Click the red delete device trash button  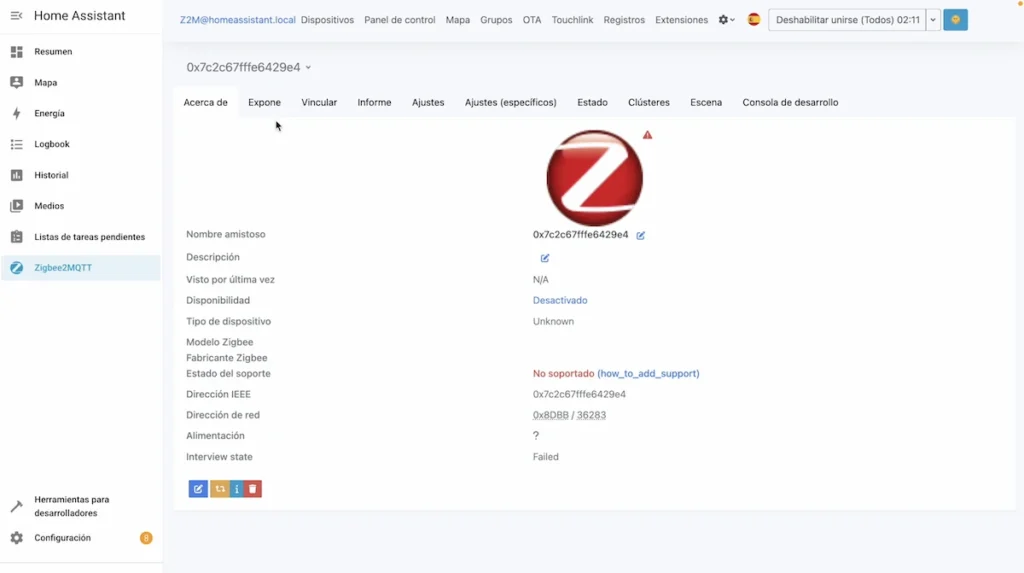[253, 489]
